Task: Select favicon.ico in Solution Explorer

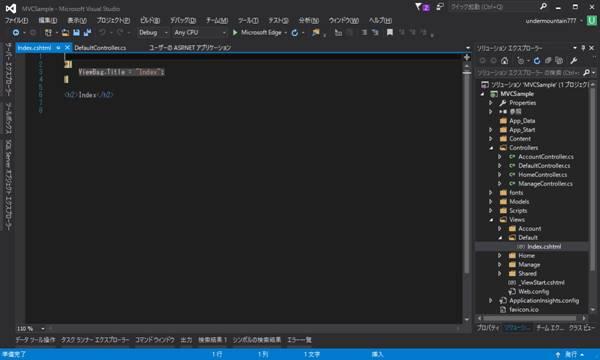Action: pos(523,310)
